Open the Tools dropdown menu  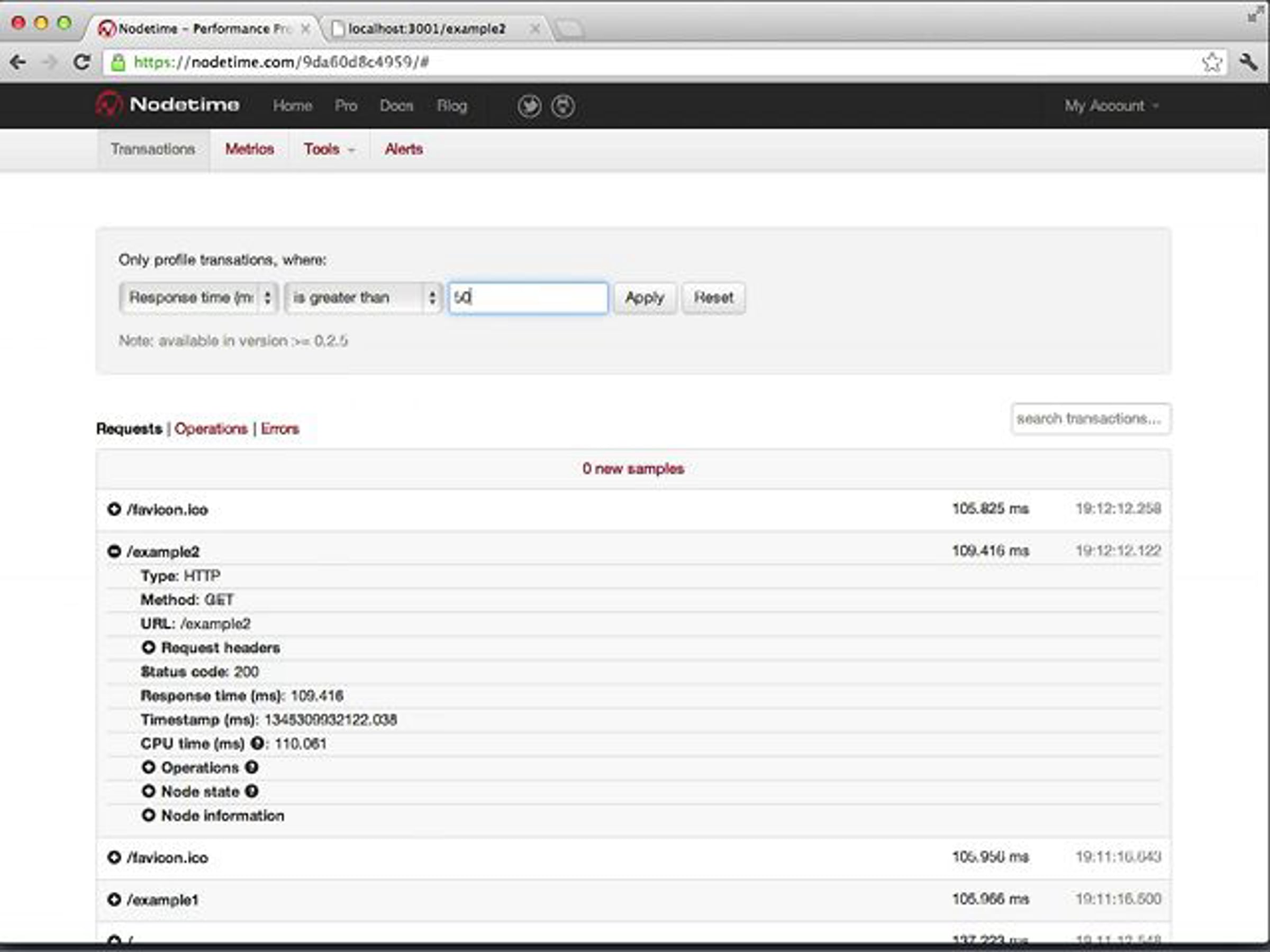point(329,149)
